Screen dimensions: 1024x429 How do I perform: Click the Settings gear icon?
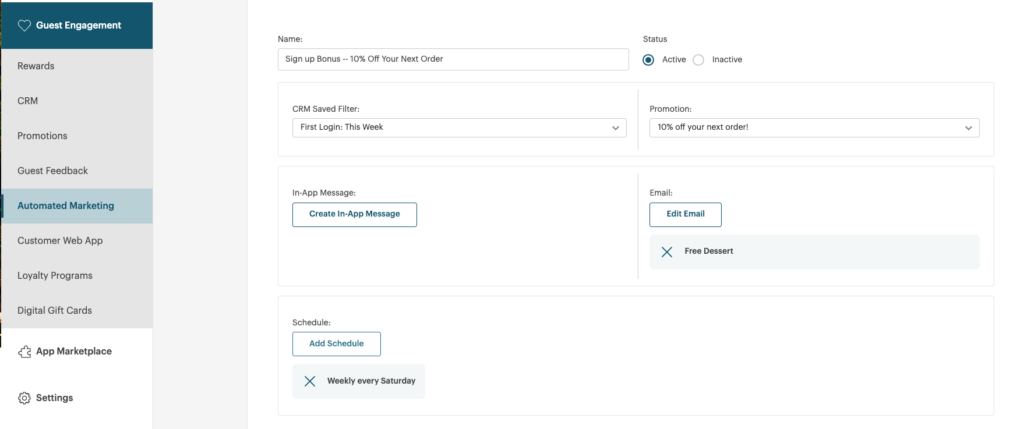[x=24, y=398]
